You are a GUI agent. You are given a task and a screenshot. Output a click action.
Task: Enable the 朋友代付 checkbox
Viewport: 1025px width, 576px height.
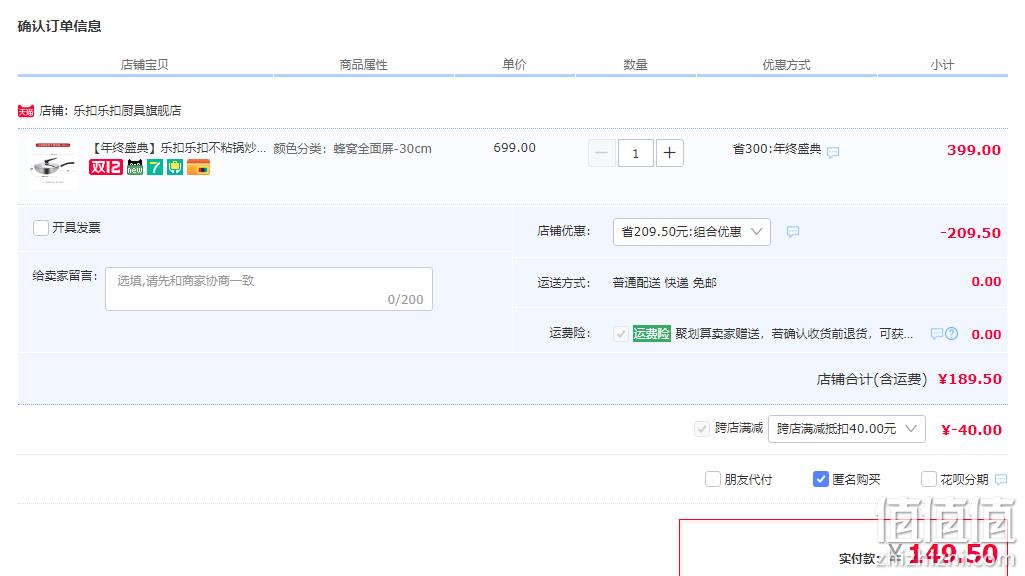[713, 479]
